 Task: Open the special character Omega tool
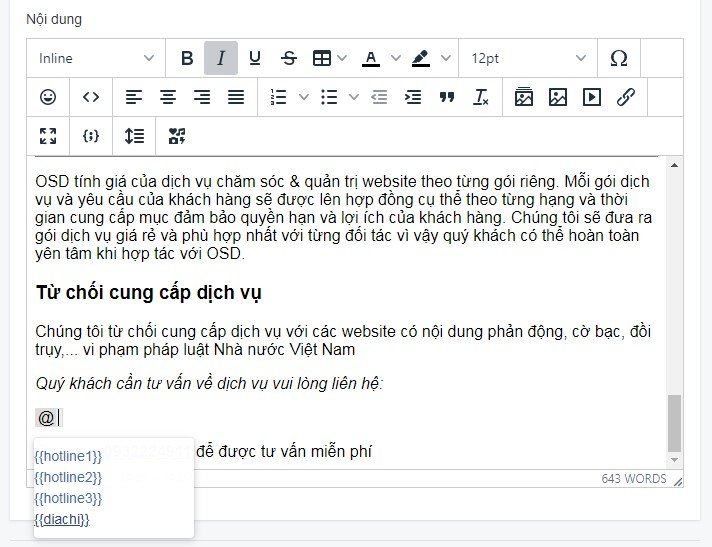[x=619, y=58]
